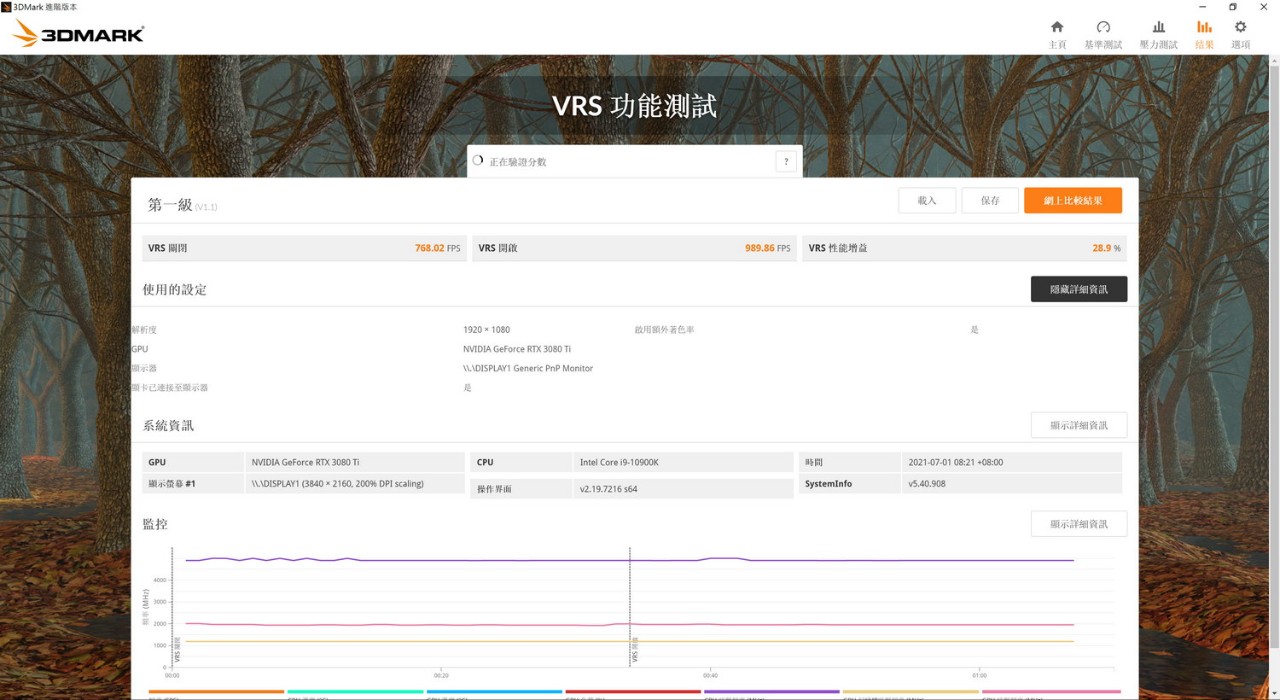Screen dimensions: 1280x700
Task: Click the 00:40 time label on the chart
Action: tap(710, 675)
